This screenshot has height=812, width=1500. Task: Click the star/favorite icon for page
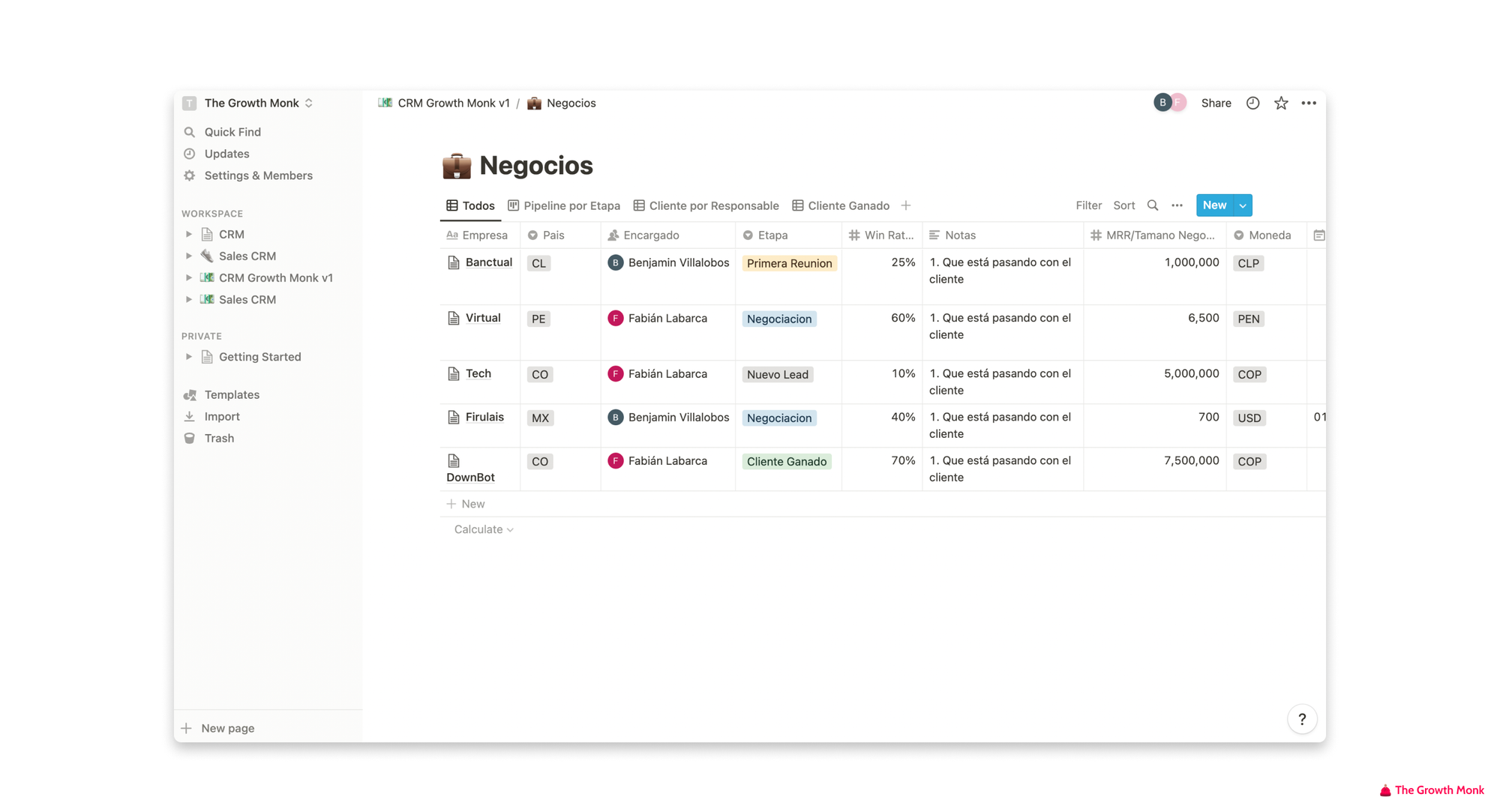pos(1281,102)
